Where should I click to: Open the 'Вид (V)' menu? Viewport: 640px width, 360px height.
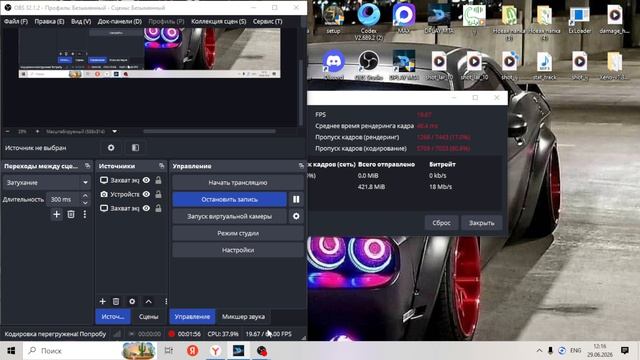pos(81,21)
